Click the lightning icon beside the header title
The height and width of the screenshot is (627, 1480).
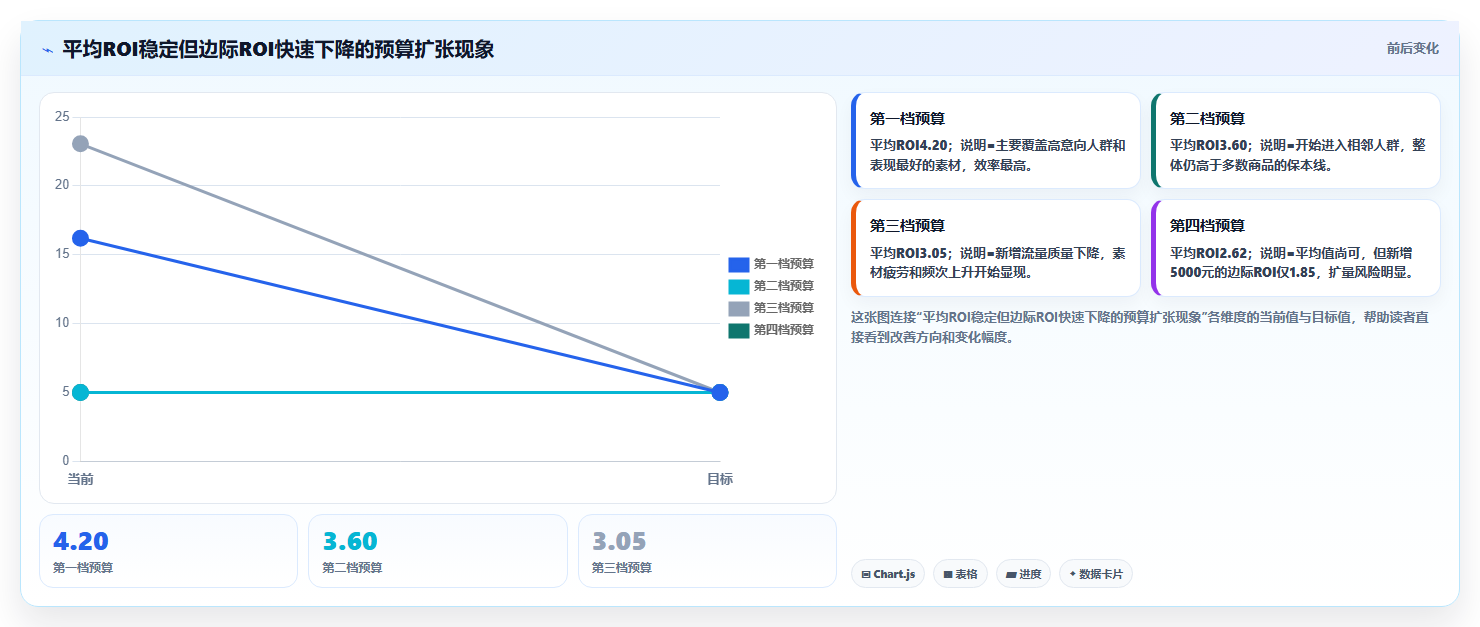(x=47, y=49)
